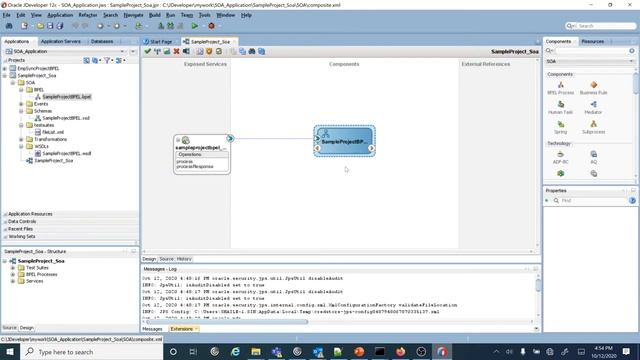Click the Components palette vertical scrollbar
This screenshot has height=360, width=640.
click(x=636, y=84)
